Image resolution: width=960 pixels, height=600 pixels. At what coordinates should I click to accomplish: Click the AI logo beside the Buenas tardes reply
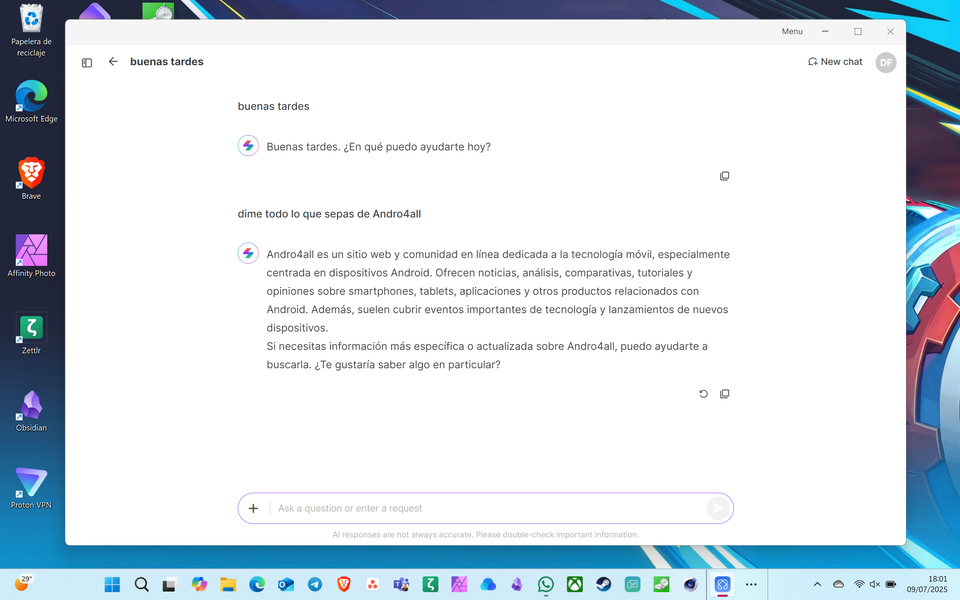[x=248, y=146]
